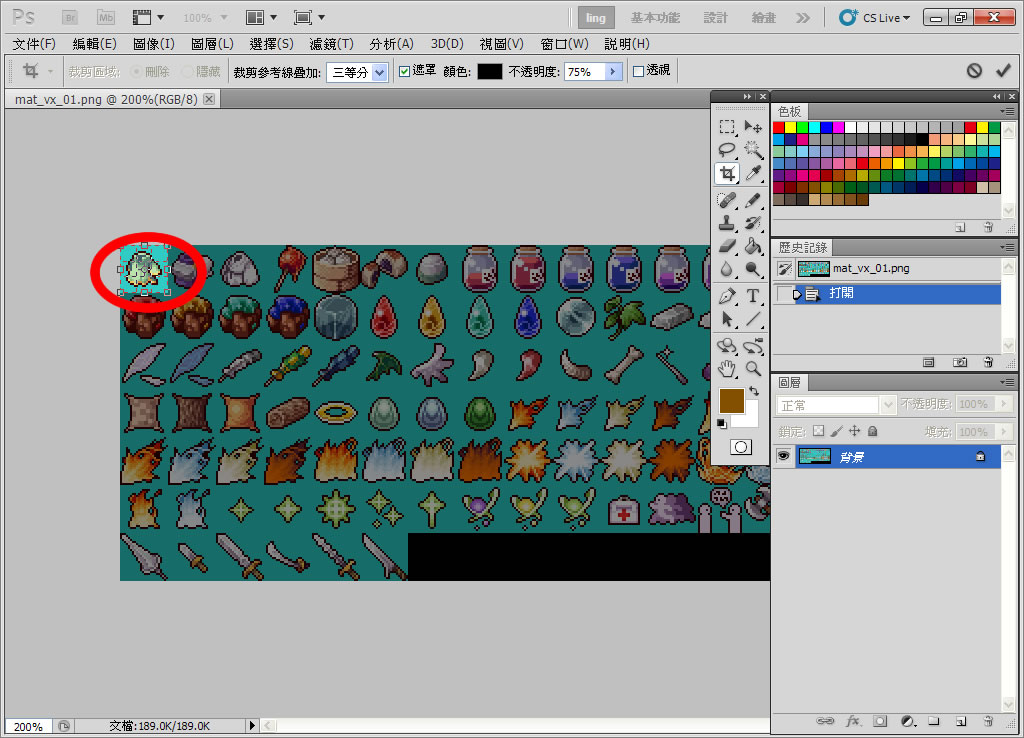Select the Hand tool
This screenshot has width=1024, height=738.
[x=727, y=369]
